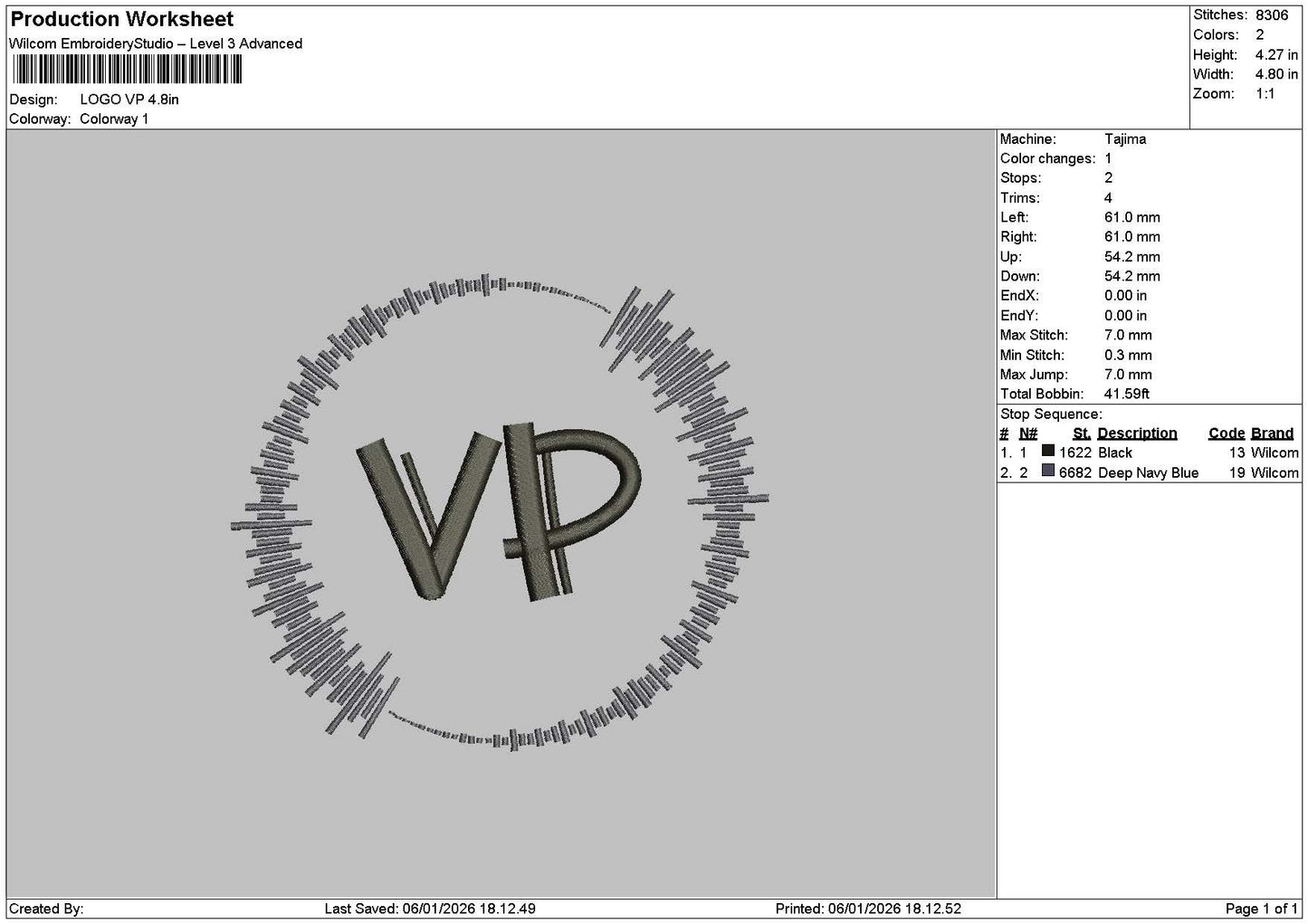
Task: Click the Black color swatch for thread 1622
Action: (1048, 451)
